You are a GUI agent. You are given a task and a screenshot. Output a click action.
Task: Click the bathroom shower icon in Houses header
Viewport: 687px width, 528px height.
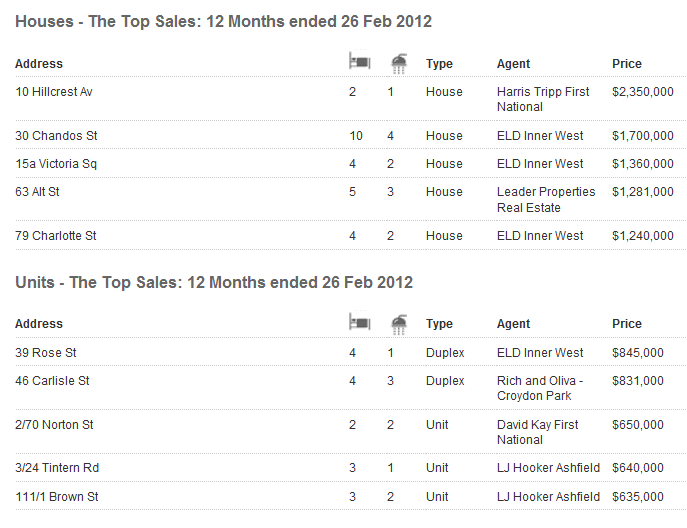pos(399,63)
